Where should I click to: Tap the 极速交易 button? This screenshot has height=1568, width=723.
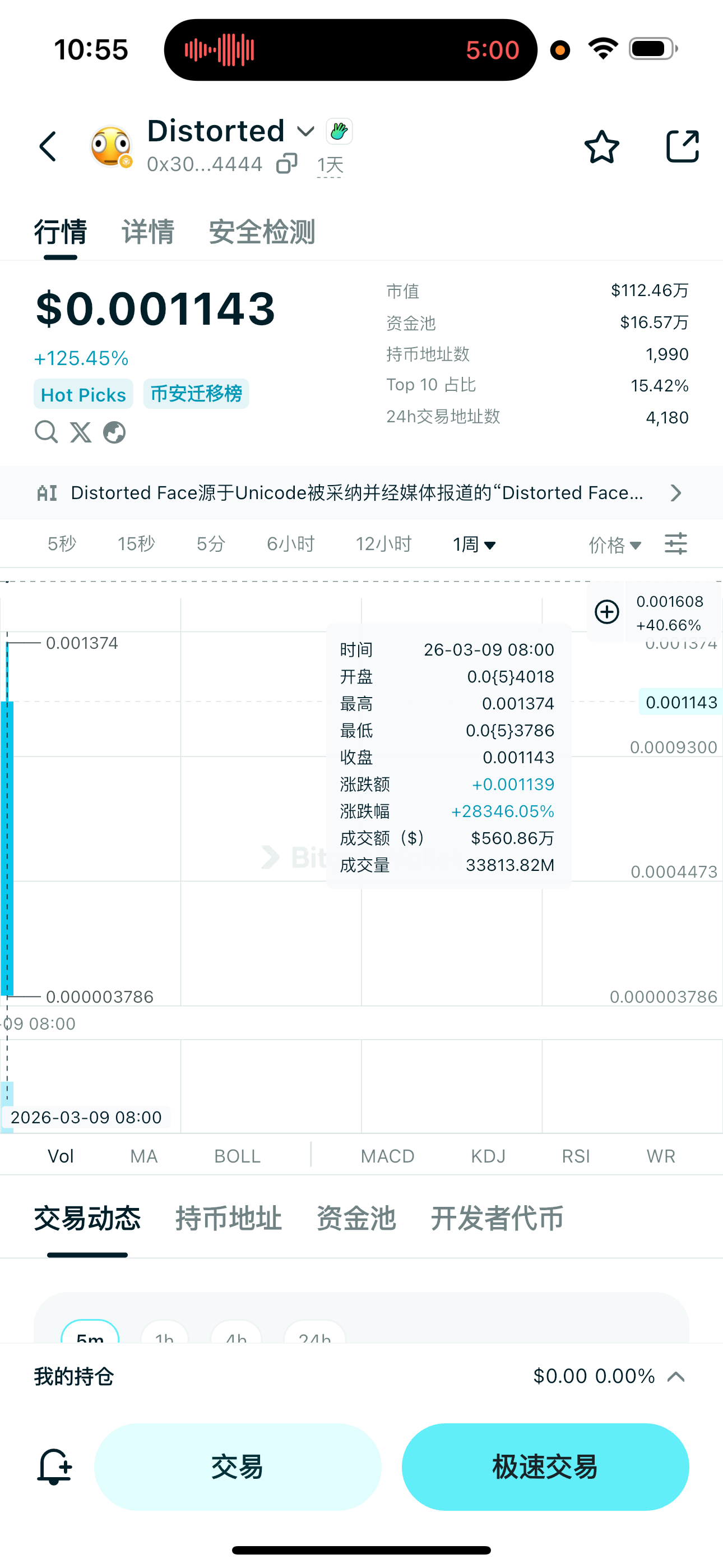pyautogui.click(x=545, y=1467)
